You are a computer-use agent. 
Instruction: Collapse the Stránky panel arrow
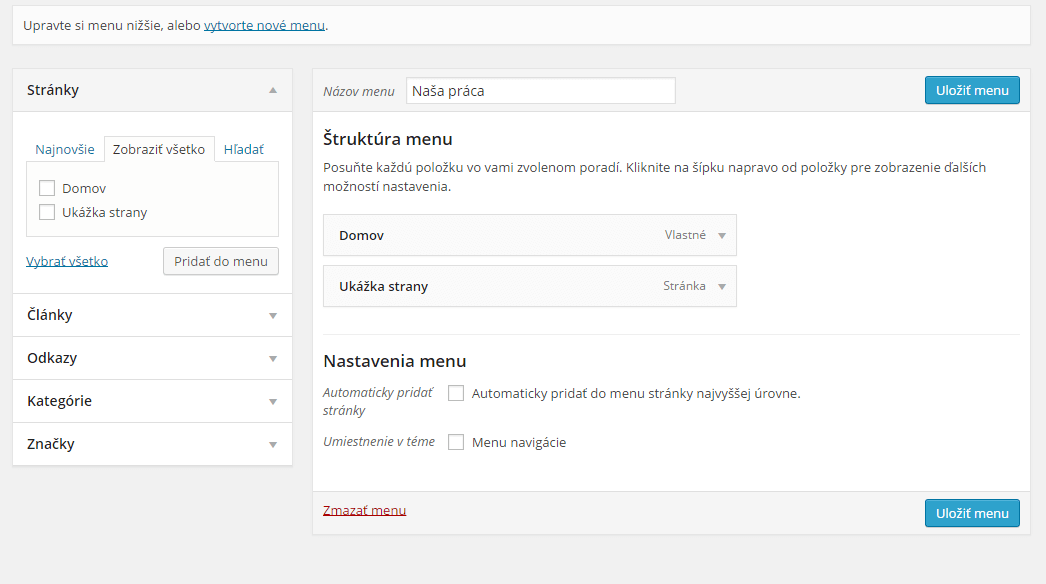click(x=273, y=90)
